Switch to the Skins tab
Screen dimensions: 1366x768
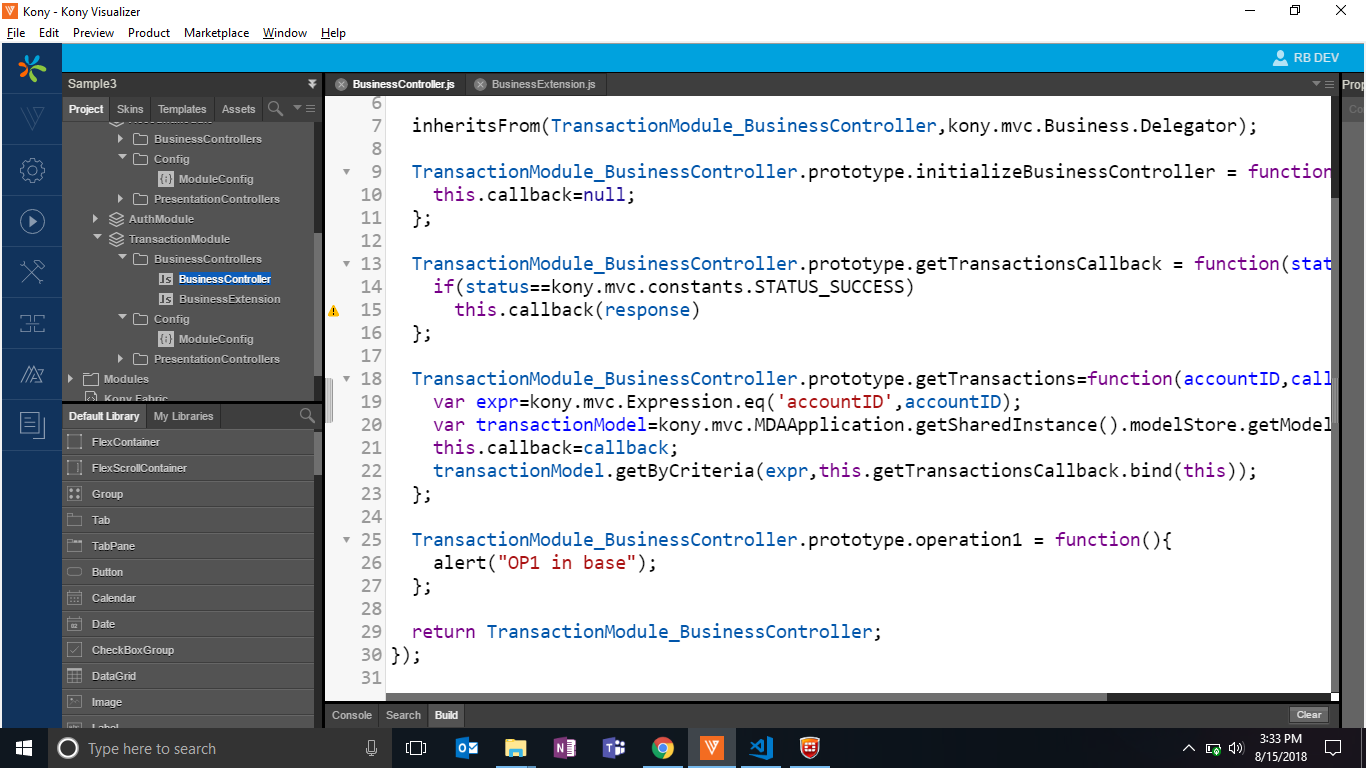coord(130,109)
